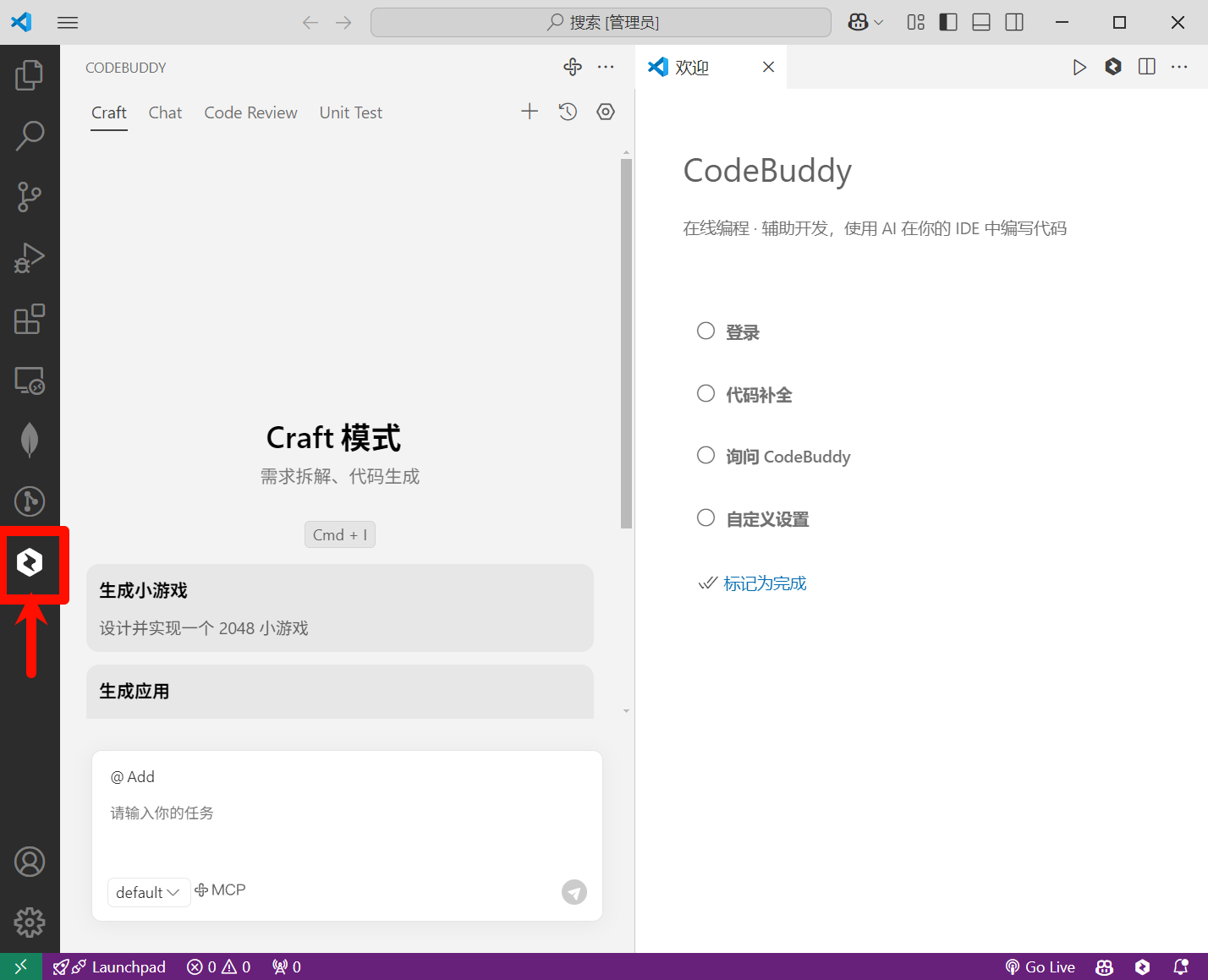Viewport: 1208px width, 980px height.
Task: Click the Run play icon in editor toolbar
Action: point(1079,67)
